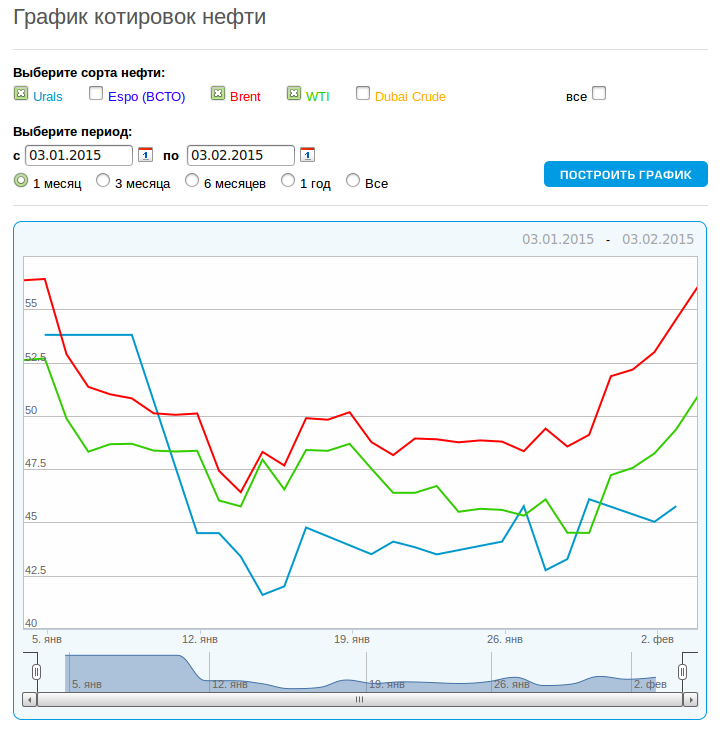Click the 'Построить график' button
723x738 pixels.
[x=626, y=174]
